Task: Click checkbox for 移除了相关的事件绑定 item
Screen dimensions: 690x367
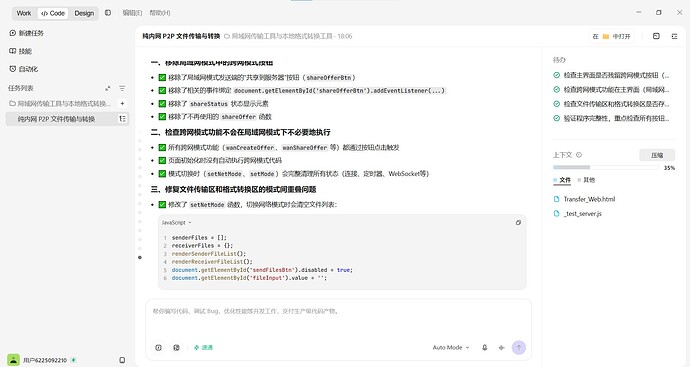Action: pos(162,90)
